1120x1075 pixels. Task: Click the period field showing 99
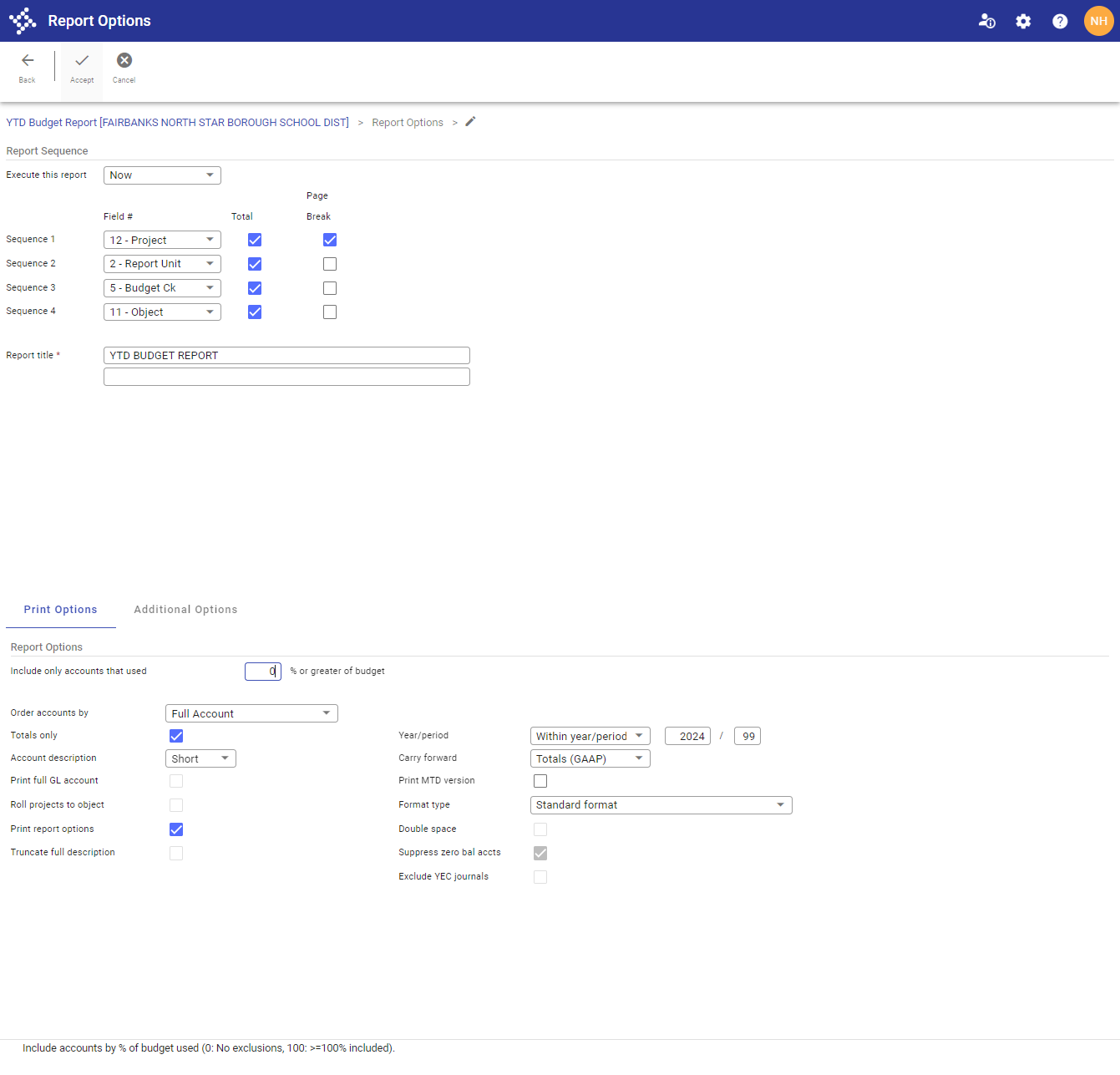pos(748,736)
